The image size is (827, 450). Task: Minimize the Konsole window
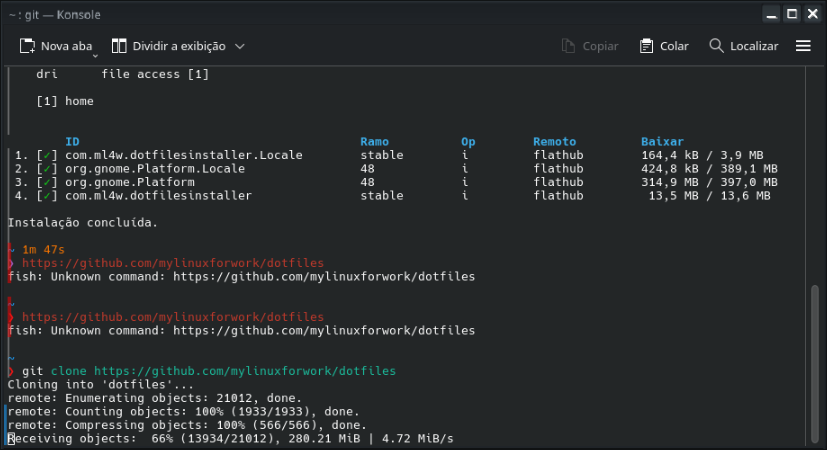pyautogui.click(x=771, y=15)
